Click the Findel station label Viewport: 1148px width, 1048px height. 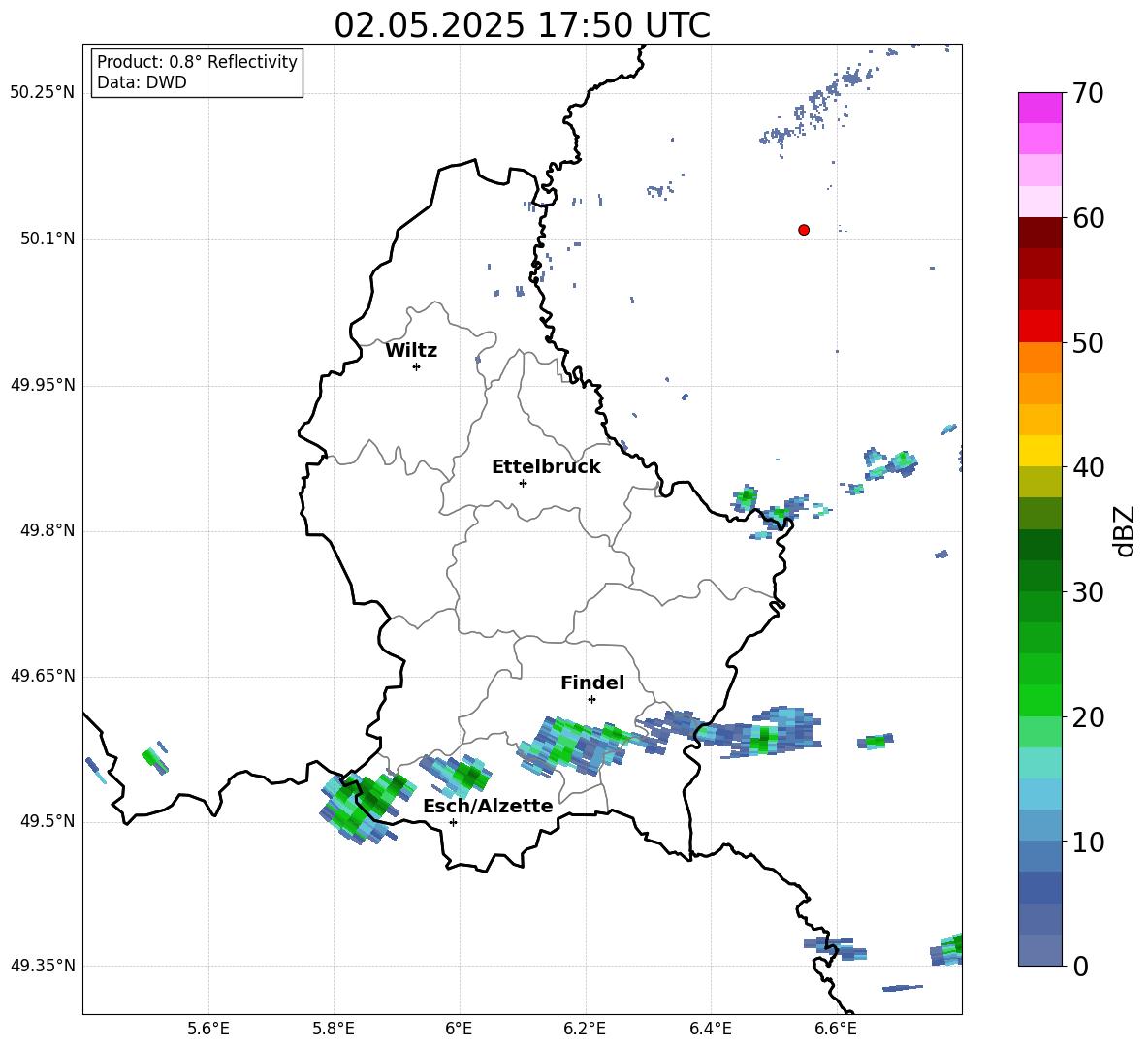(592, 683)
